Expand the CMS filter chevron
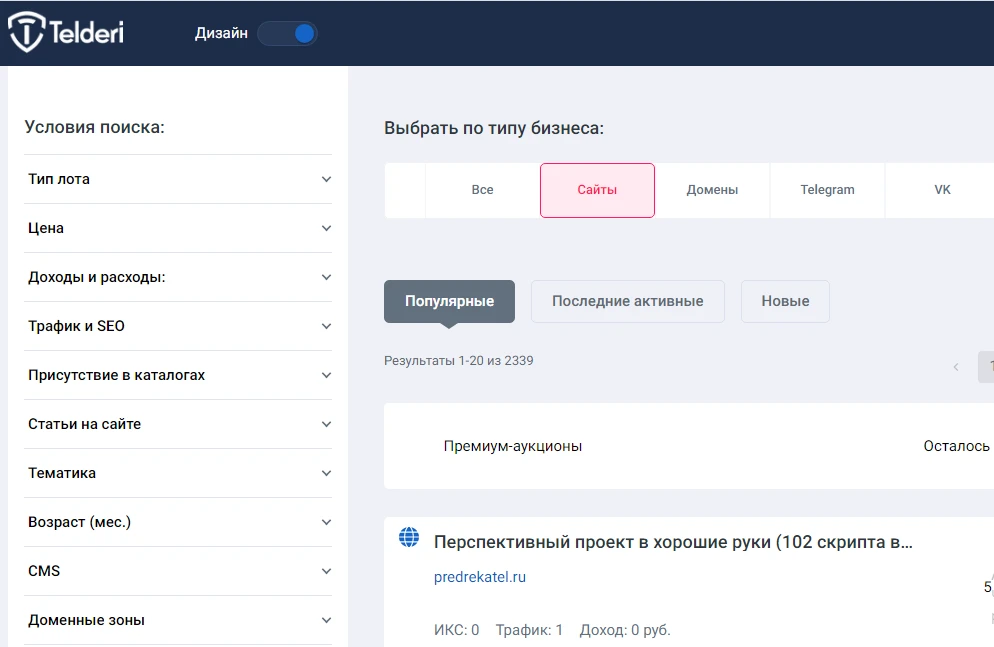This screenshot has width=994, height=647. click(326, 571)
